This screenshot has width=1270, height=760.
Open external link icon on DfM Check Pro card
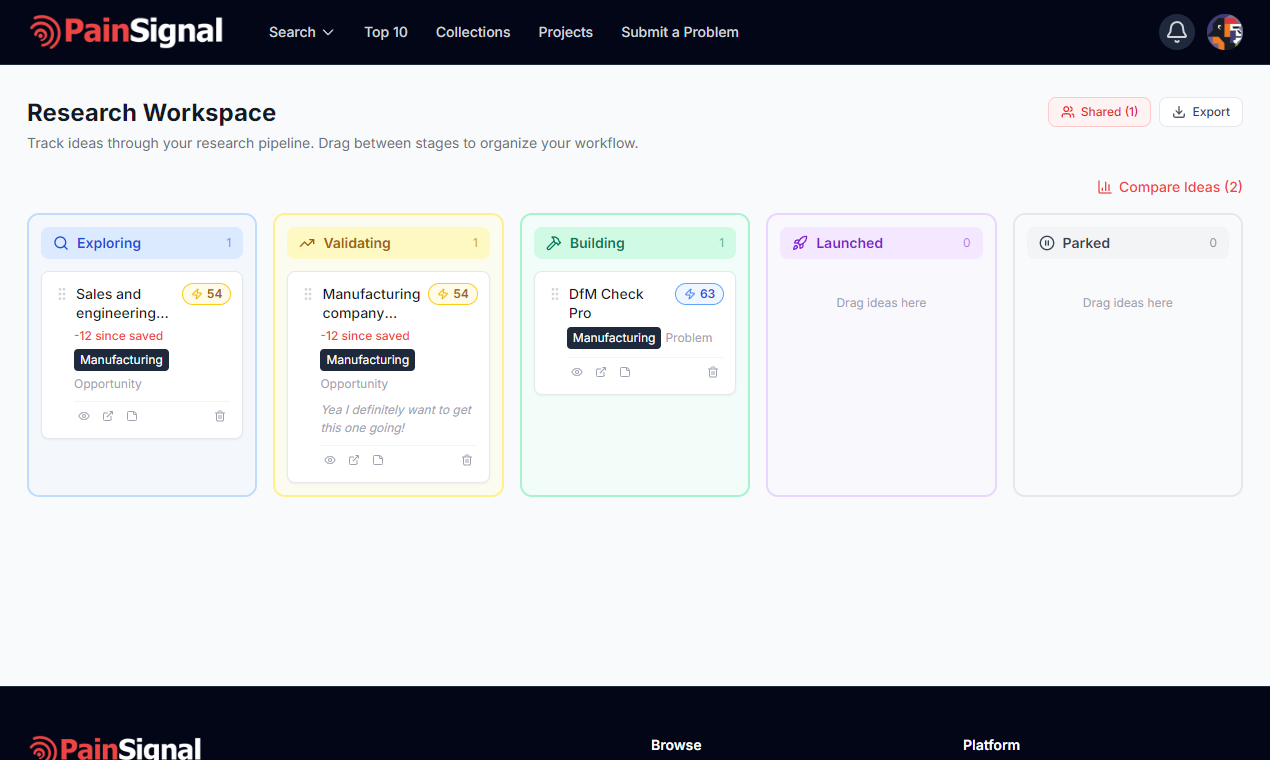(601, 372)
